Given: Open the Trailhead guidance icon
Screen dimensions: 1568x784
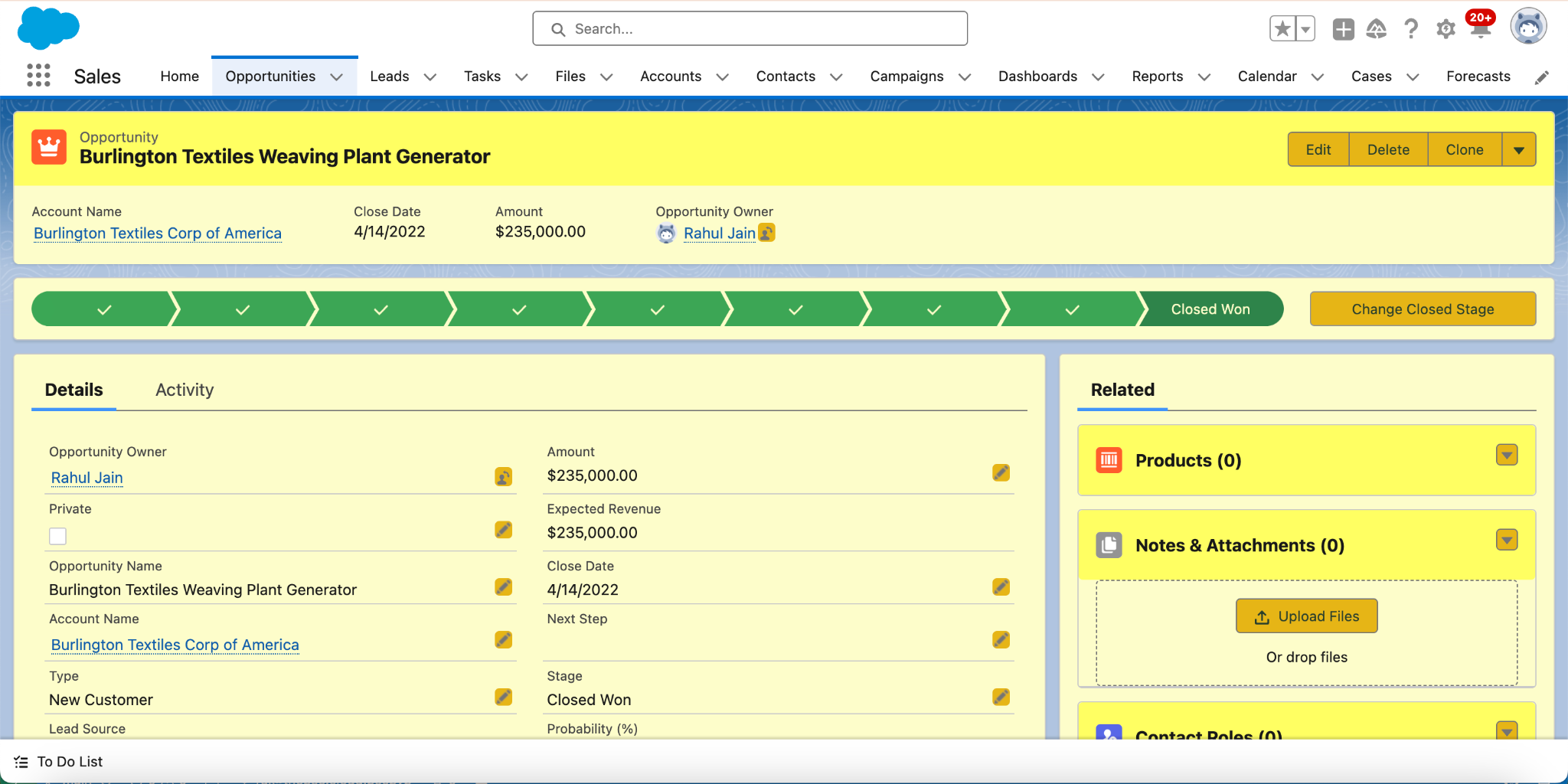Looking at the screenshot, I should [x=1377, y=29].
